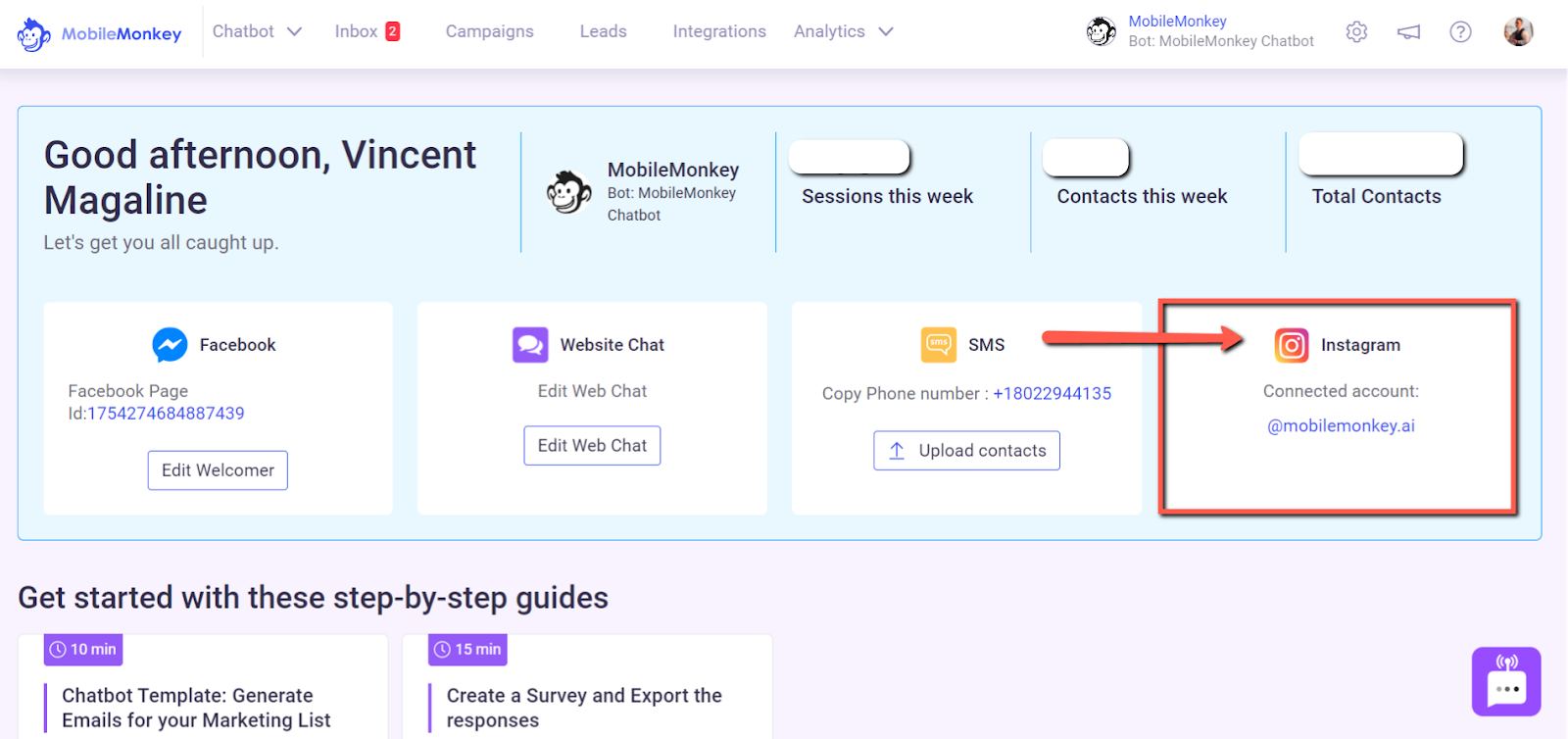Open the help question mark icon
Viewport: 1568px width, 739px height.
(x=1460, y=32)
